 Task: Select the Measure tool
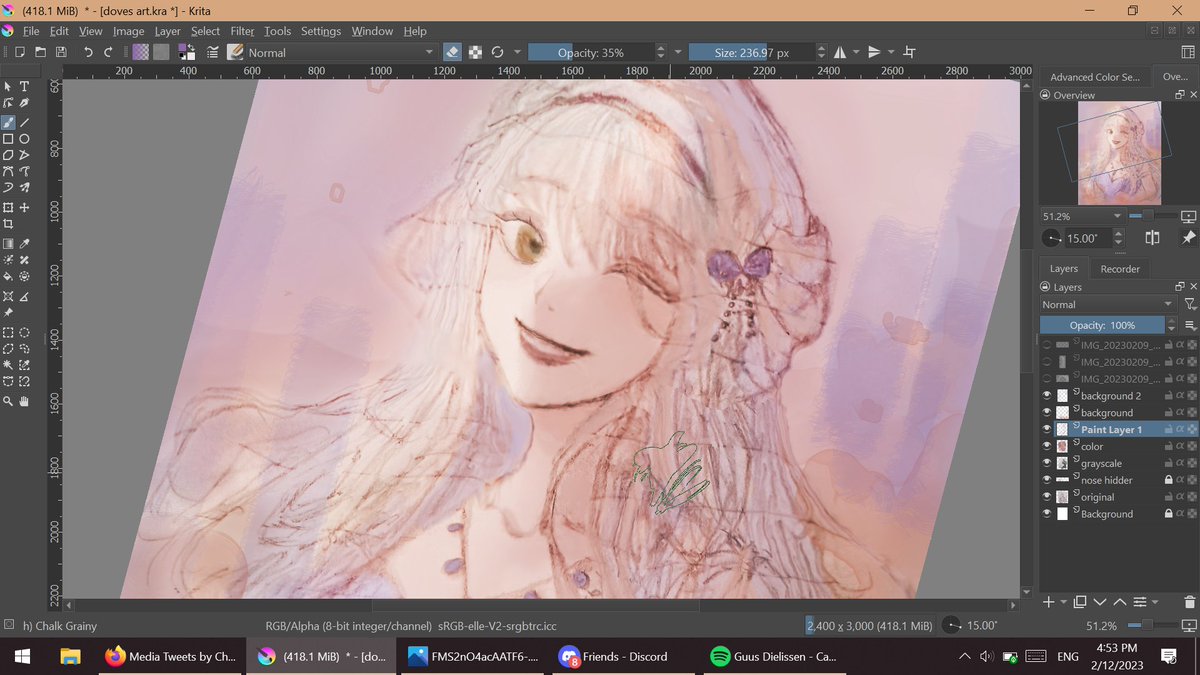click(24, 296)
